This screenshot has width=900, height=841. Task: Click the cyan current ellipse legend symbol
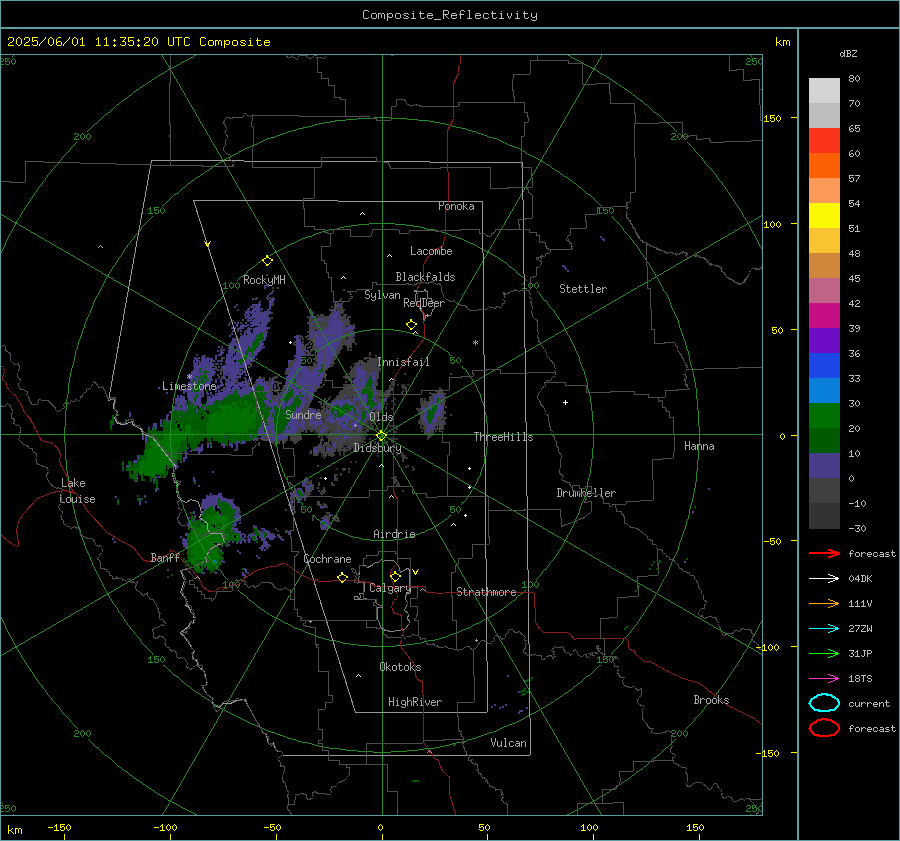824,703
